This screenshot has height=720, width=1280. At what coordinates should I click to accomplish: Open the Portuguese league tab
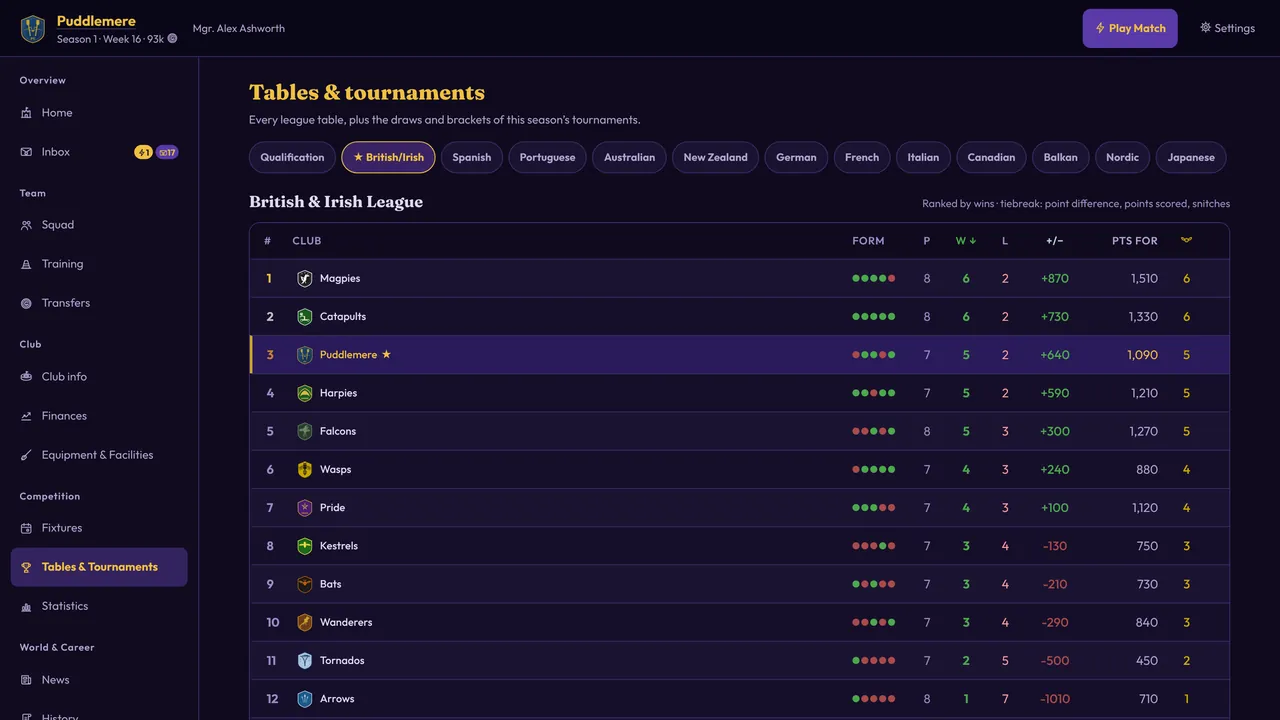point(547,157)
